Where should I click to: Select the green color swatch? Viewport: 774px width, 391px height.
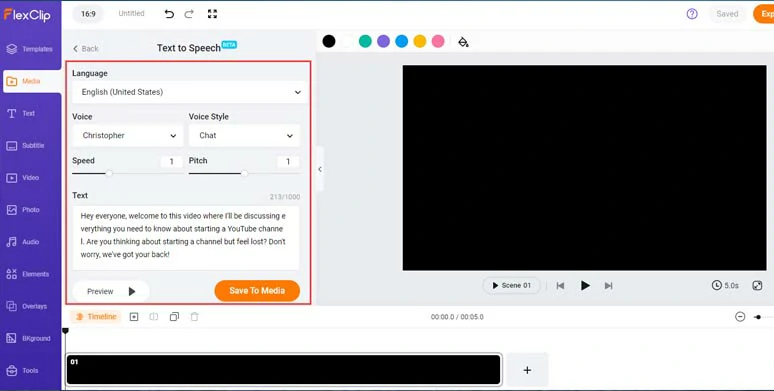coord(365,41)
